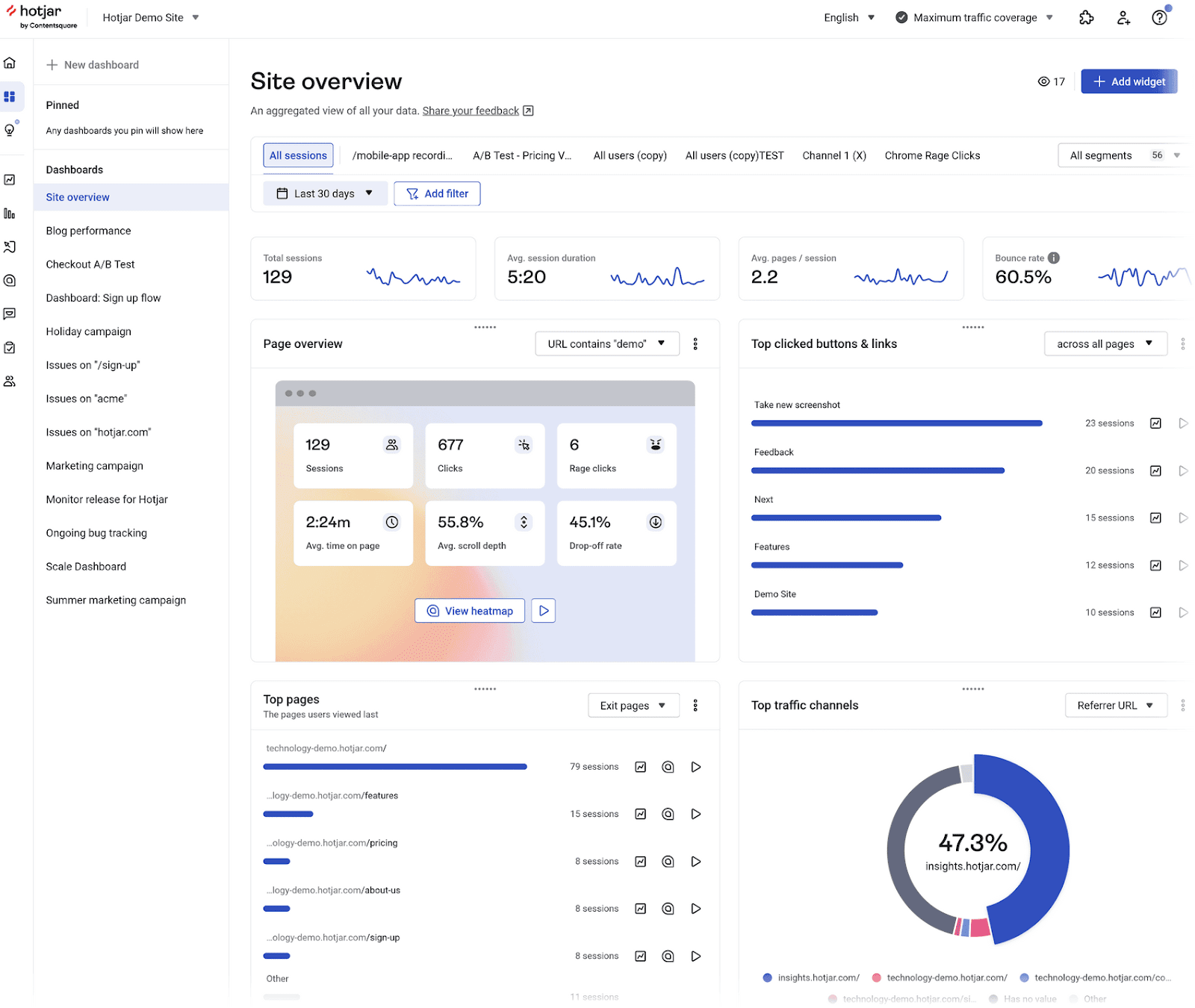Screen dimensions: 1195x1008
Task: Open the Surveys clipboard icon in sidebar
Action: [10, 346]
